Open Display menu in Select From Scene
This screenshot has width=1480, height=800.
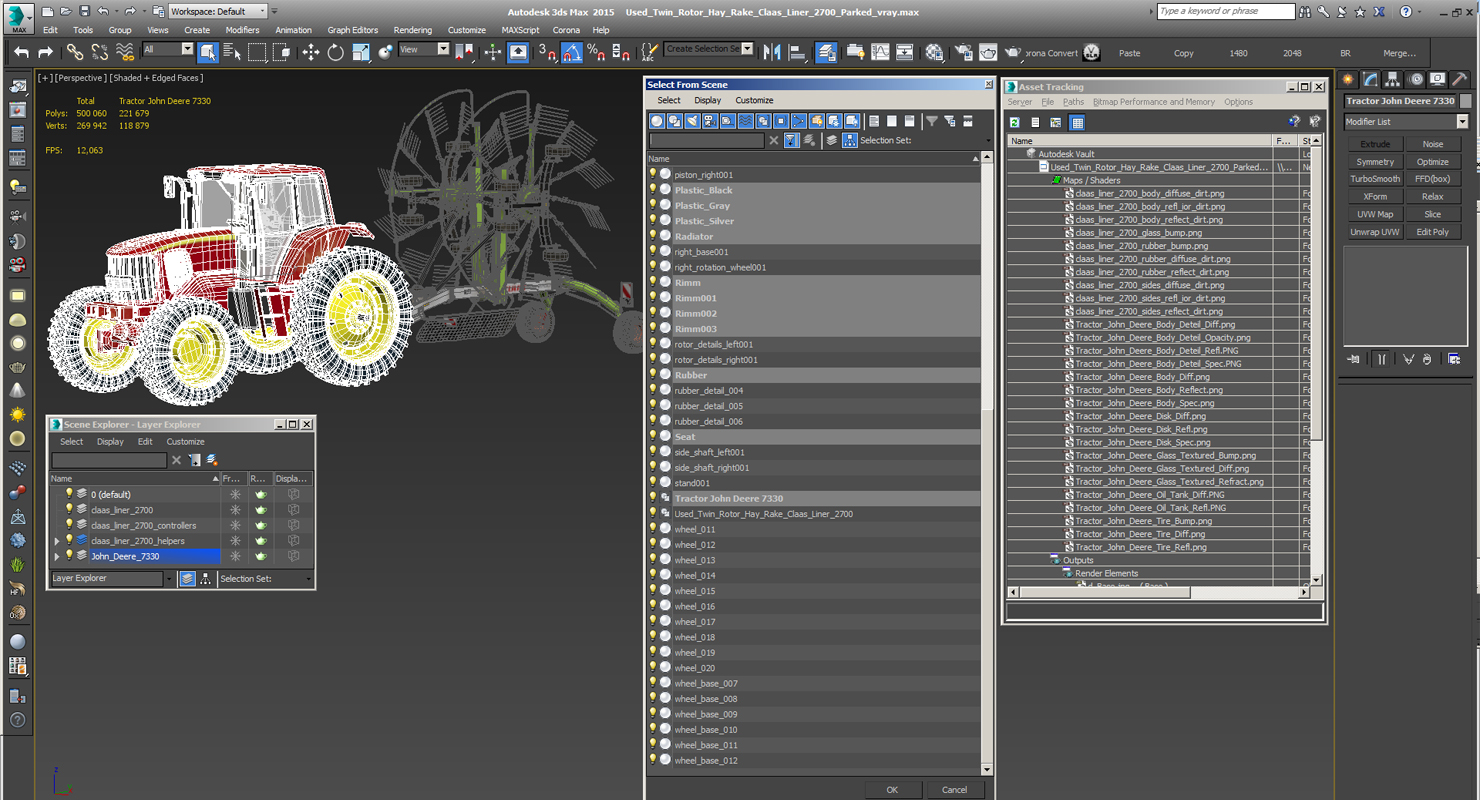pyautogui.click(x=707, y=100)
